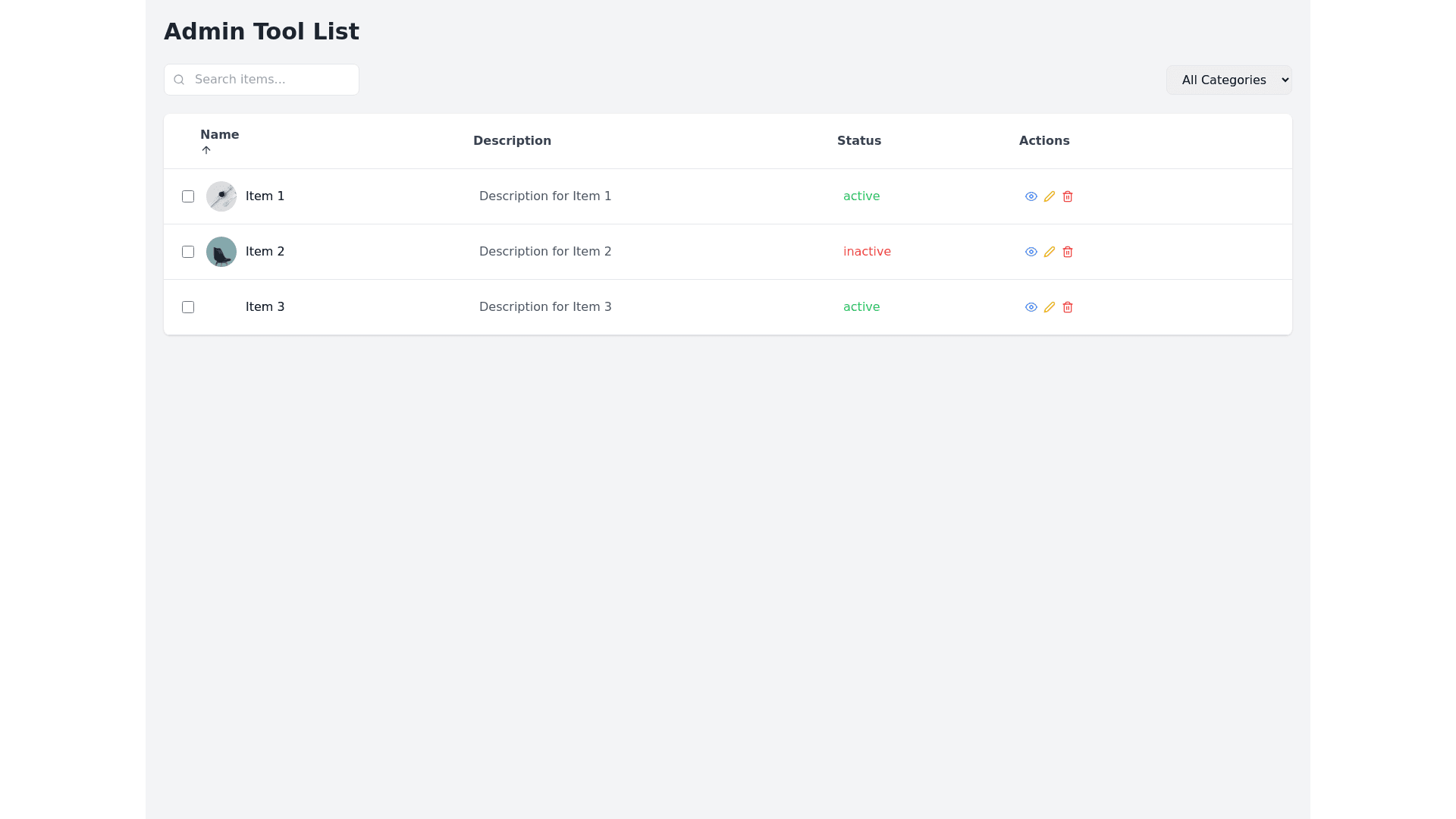The width and height of the screenshot is (1456, 819).
Task: Edit Item 3 using the pencil icon
Action: [1049, 307]
